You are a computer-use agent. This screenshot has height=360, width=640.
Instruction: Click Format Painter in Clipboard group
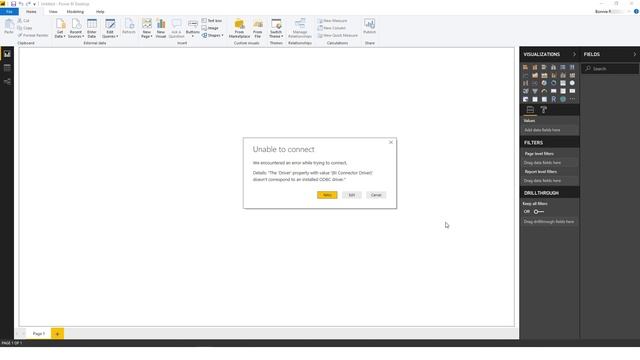[33, 35]
